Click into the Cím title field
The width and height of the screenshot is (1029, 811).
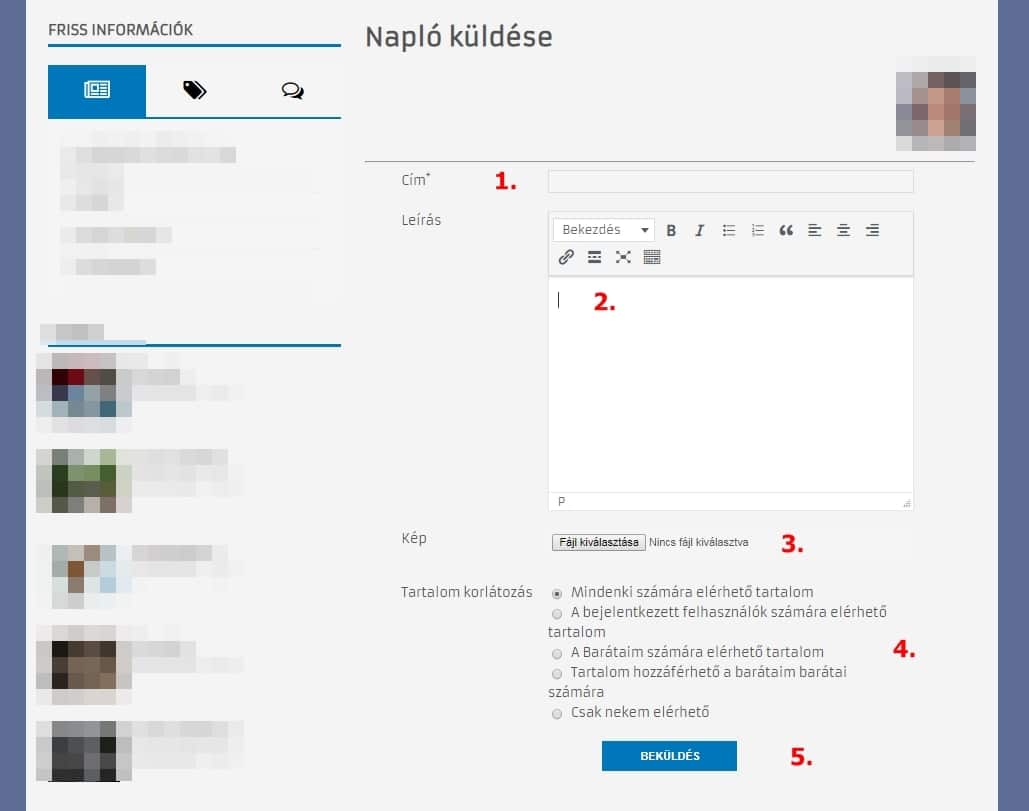(730, 181)
